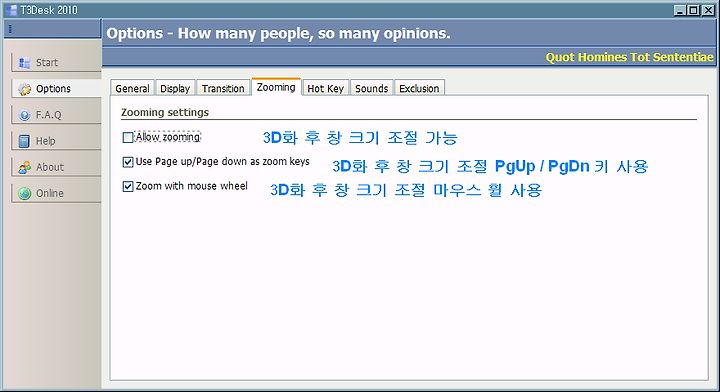The image size is (720, 392).
Task: Go to the Hot Key tab
Action: click(x=326, y=88)
